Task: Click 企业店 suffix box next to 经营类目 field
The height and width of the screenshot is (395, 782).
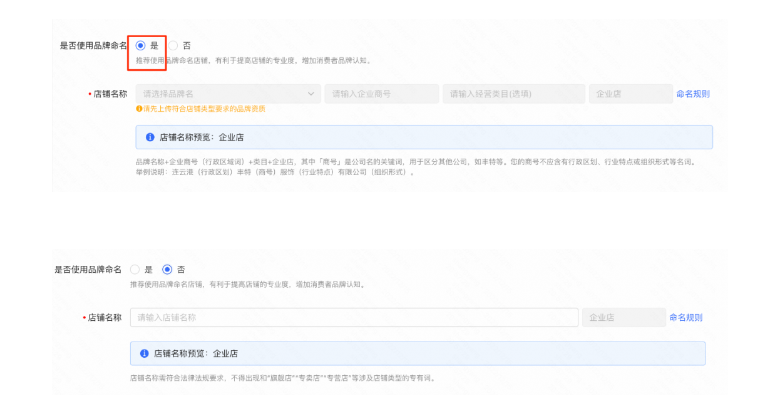Action: [631, 94]
